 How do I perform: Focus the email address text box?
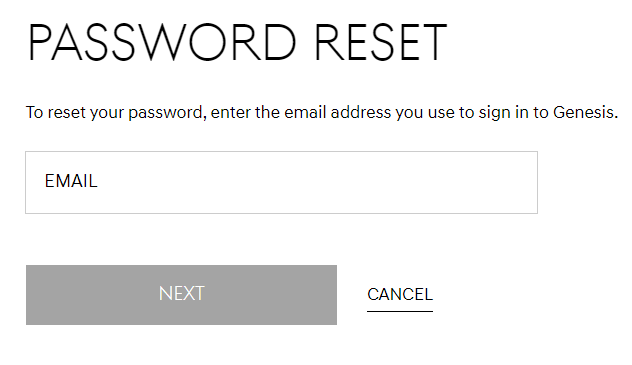[281, 182]
